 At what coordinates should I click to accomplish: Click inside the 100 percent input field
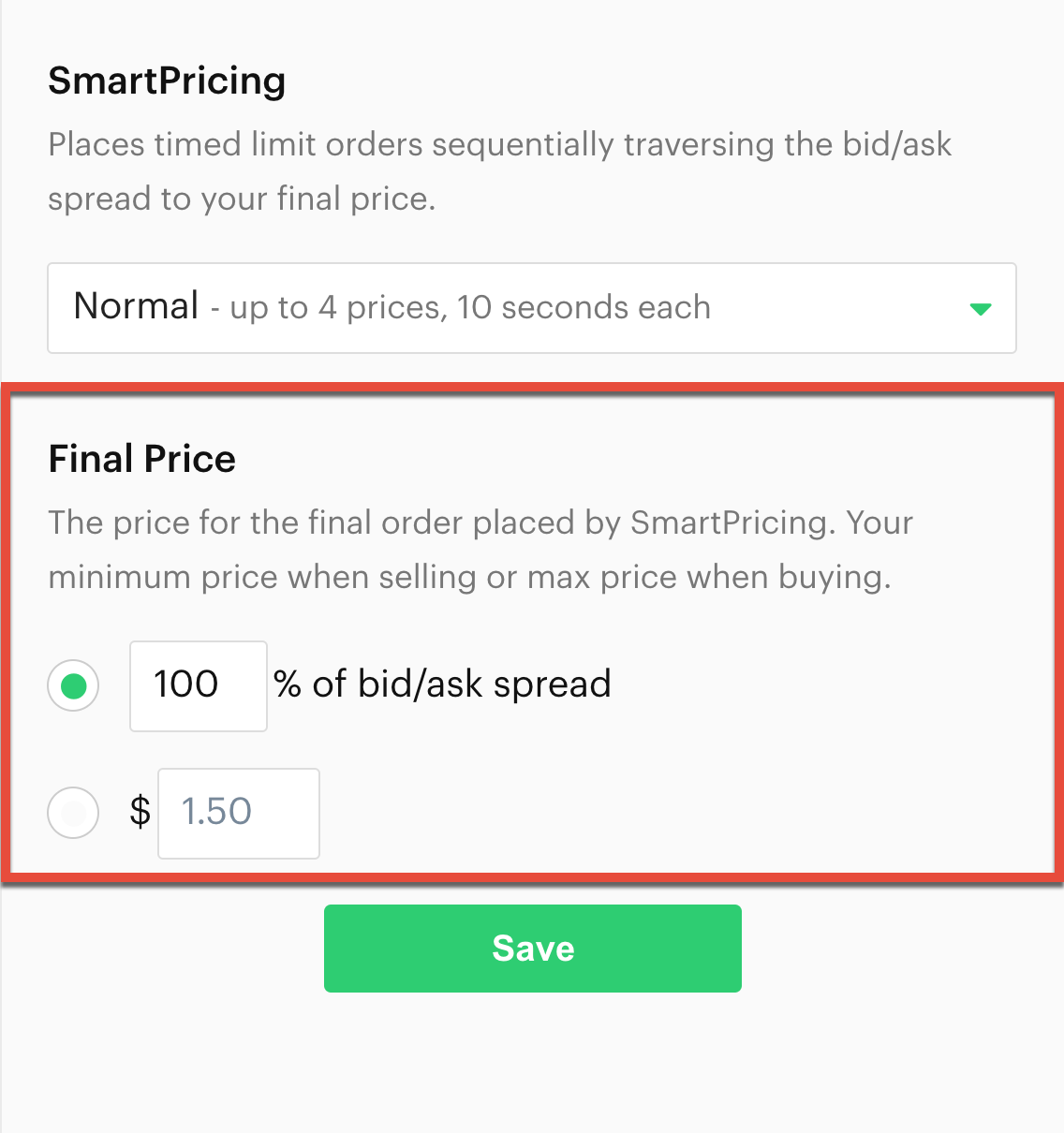click(x=197, y=685)
